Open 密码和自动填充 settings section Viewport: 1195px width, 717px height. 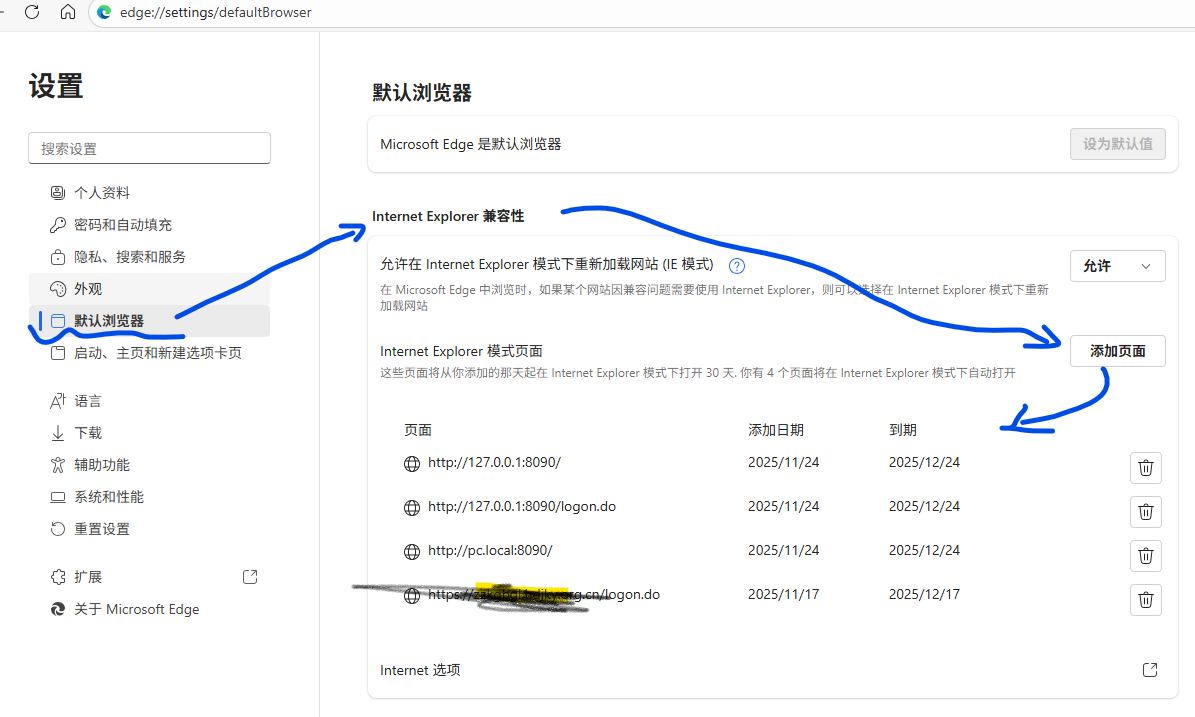[122, 225]
